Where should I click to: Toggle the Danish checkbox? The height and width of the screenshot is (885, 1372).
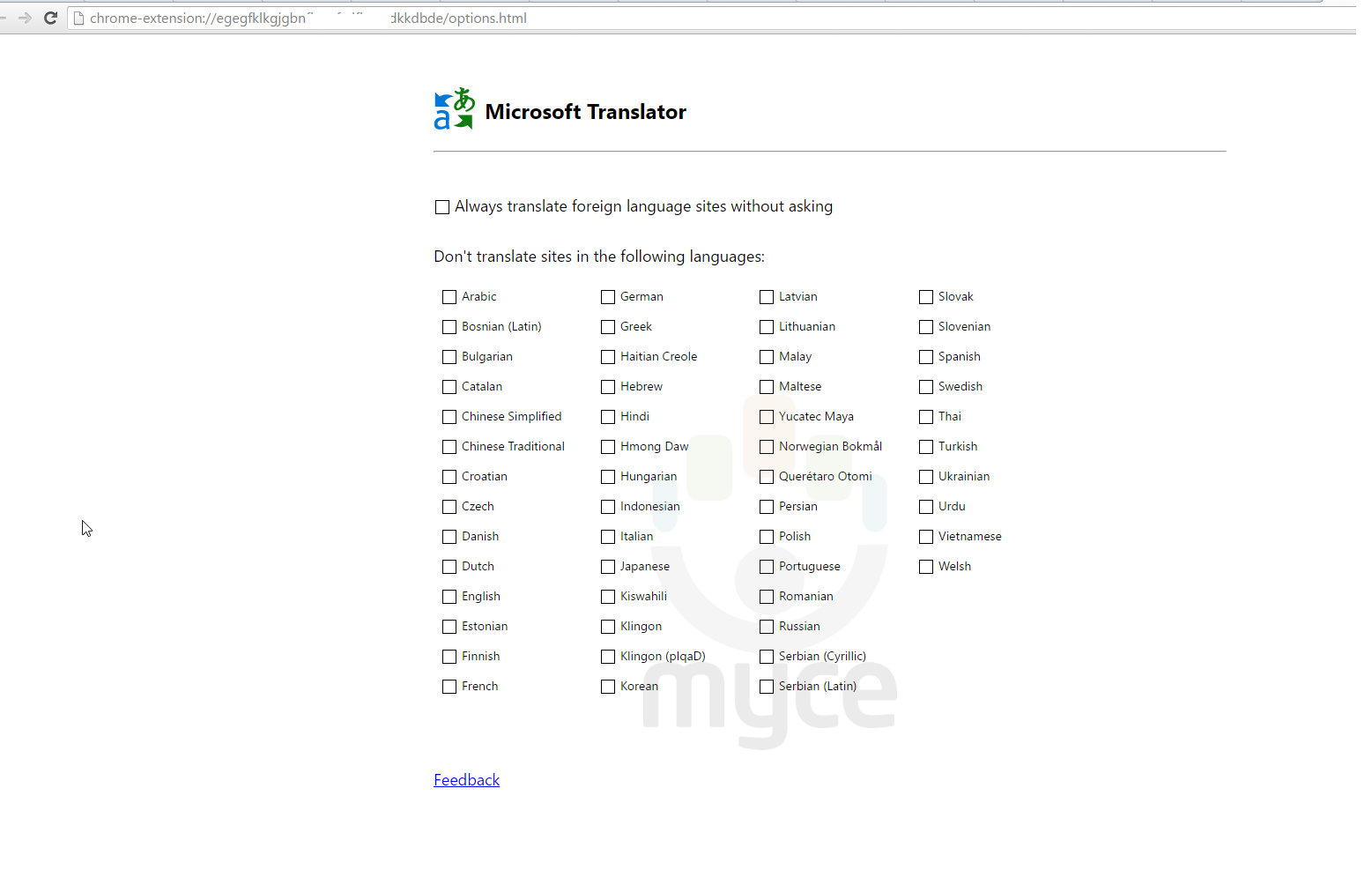tap(449, 537)
